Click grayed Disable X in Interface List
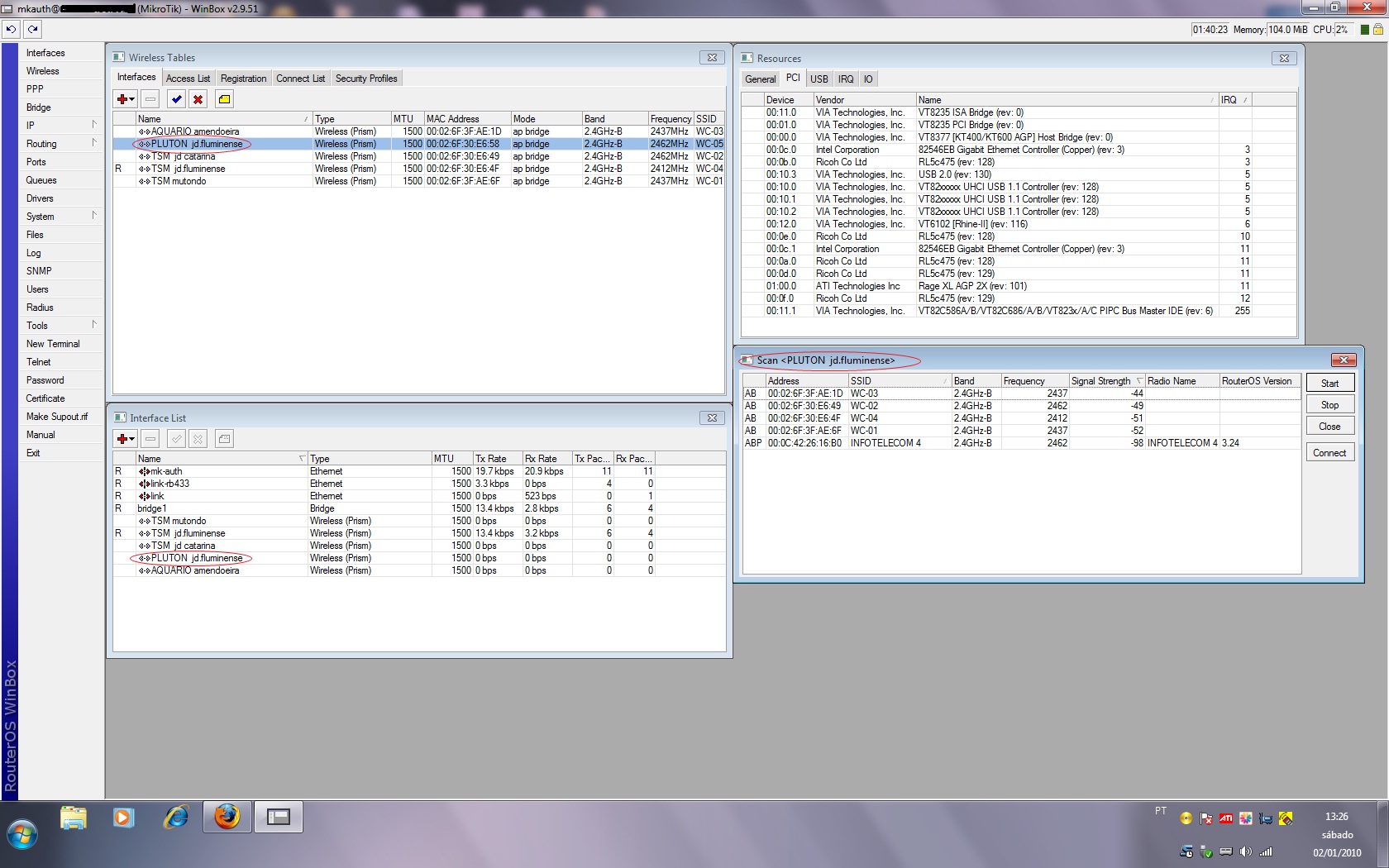 (198, 439)
